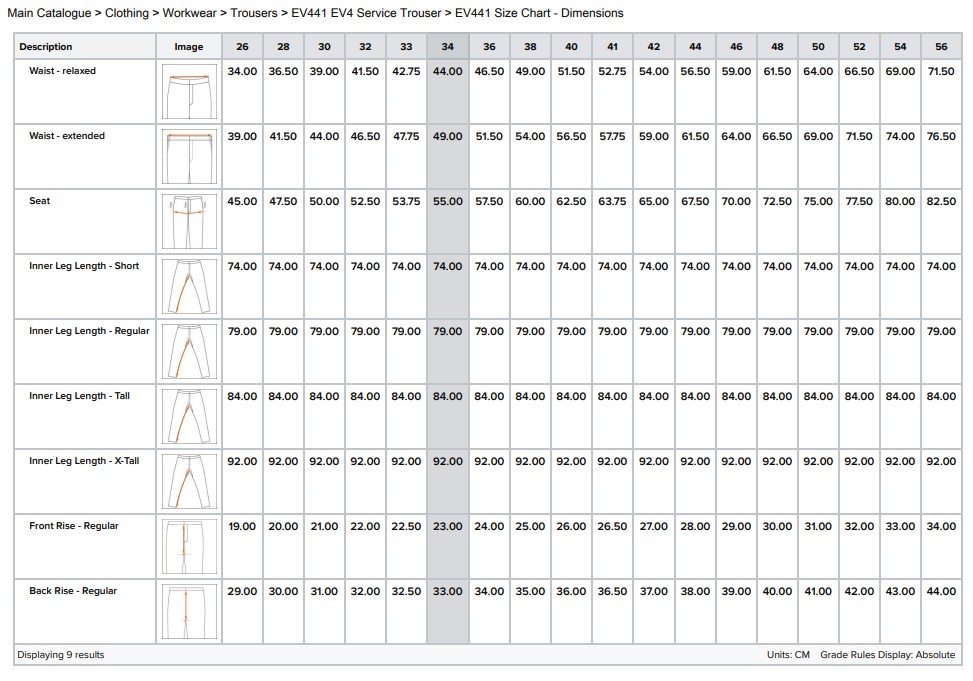The width and height of the screenshot is (973, 681).
Task: View the Inner Leg Length - Tall diagram
Action: [x=189, y=416]
